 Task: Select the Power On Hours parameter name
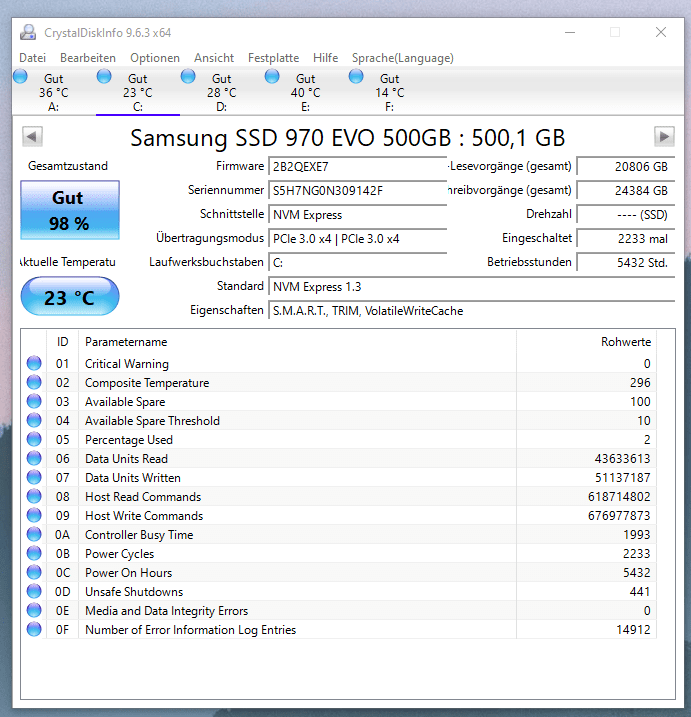[x=129, y=573]
